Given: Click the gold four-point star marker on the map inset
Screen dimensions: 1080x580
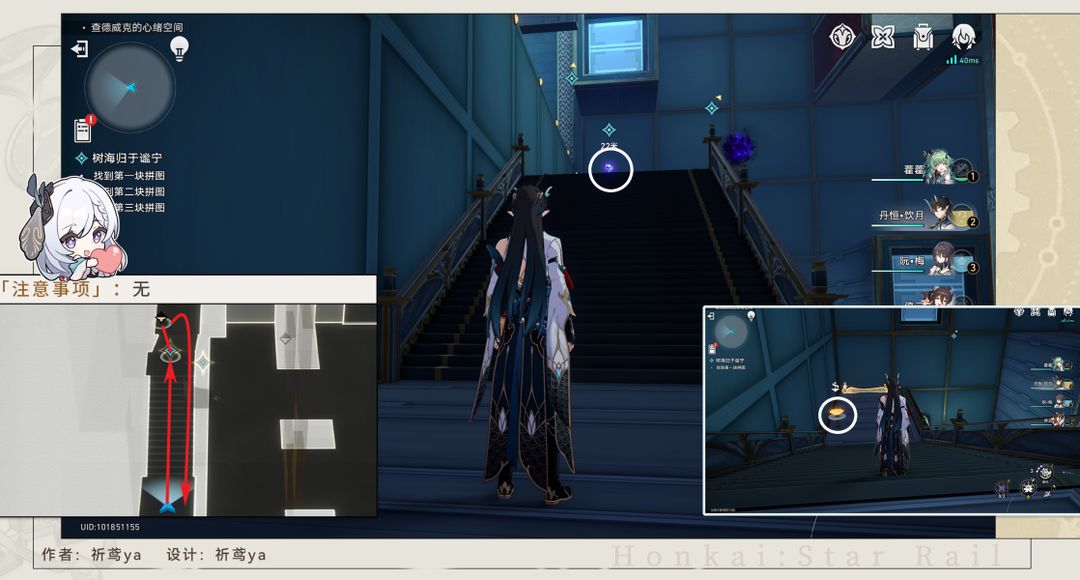Looking at the screenshot, I should [x=203, y=362].
